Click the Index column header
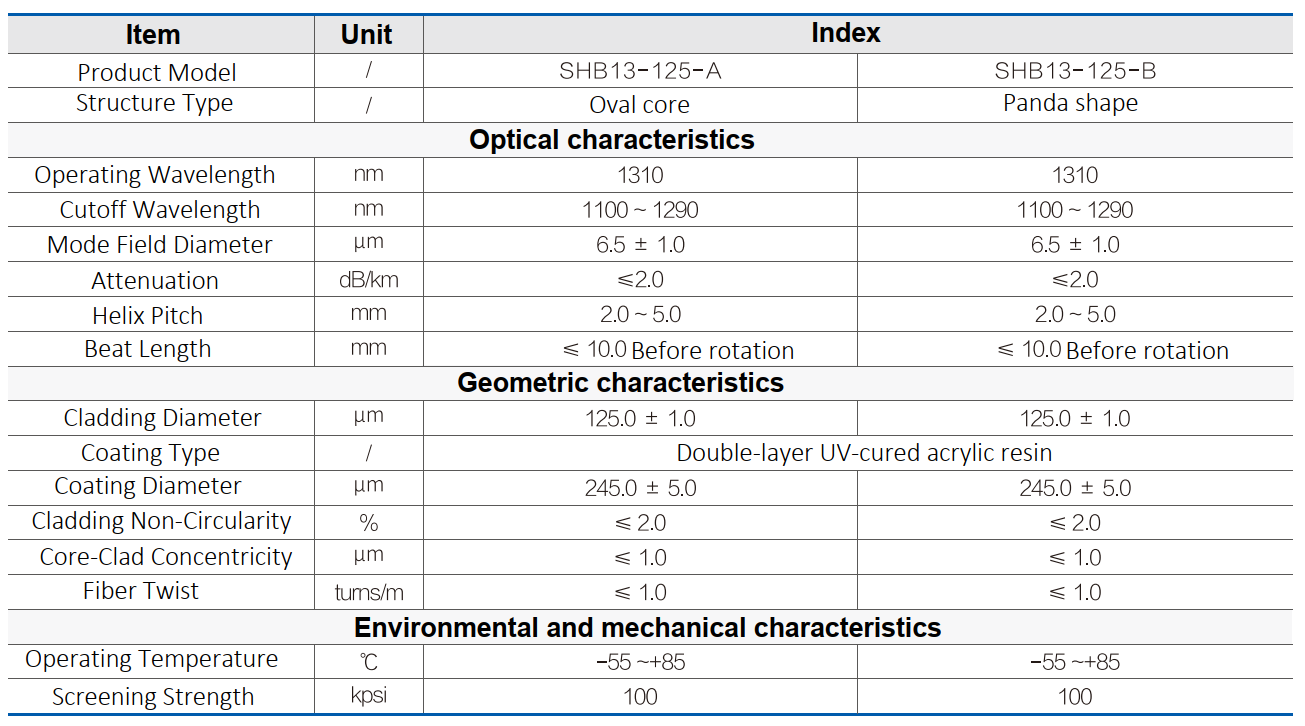This screenshot has width=1305, height=726. coord(845,33)
